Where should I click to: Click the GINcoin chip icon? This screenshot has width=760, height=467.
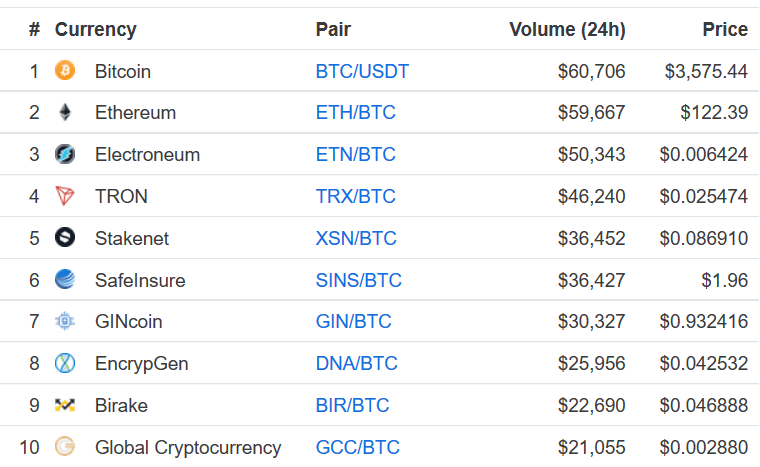[x=65, y=321]
